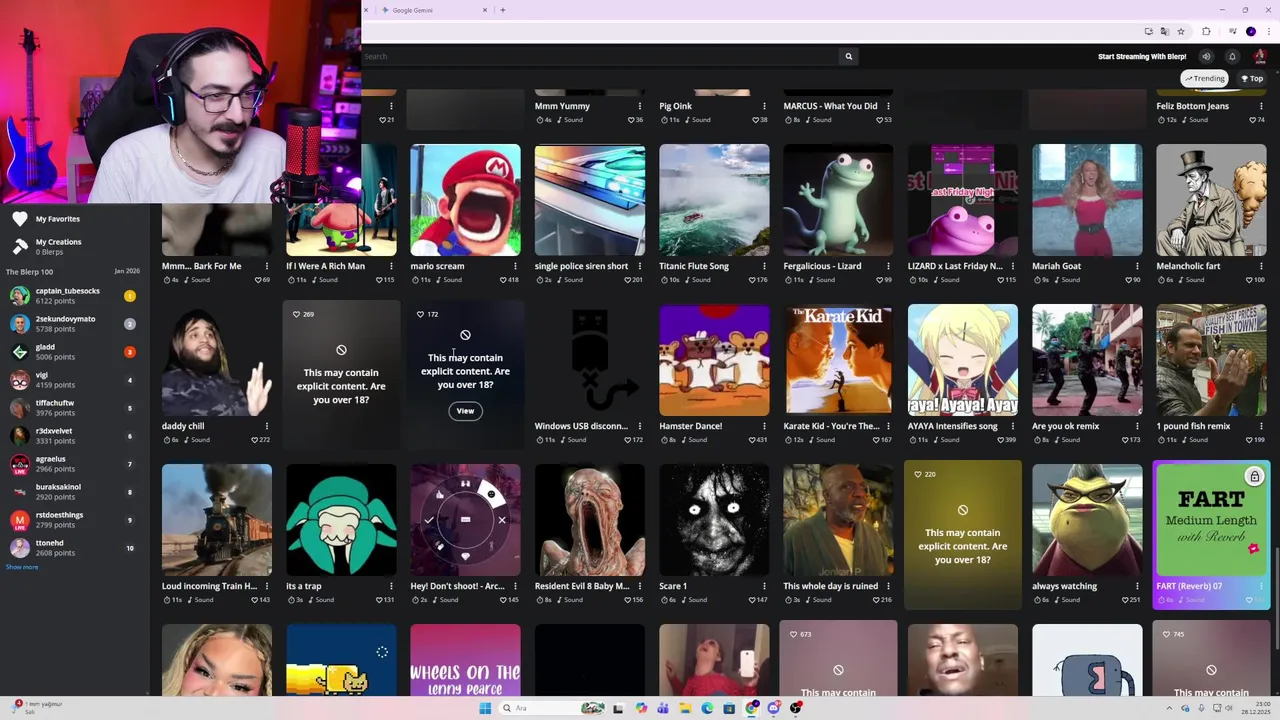Open options menu for Titanic Flute Song
The image size is (1280, 720).
[x=764, y=266]
